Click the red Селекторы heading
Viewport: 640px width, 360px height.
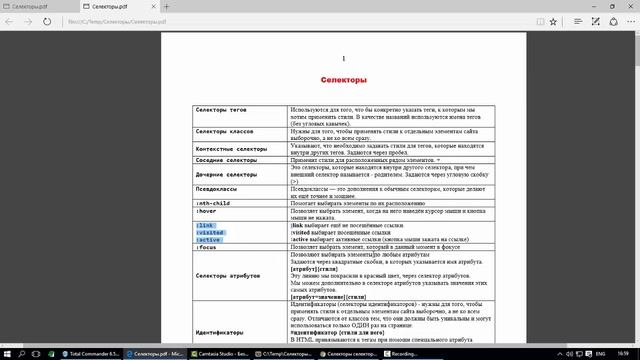tap(344, 80)
